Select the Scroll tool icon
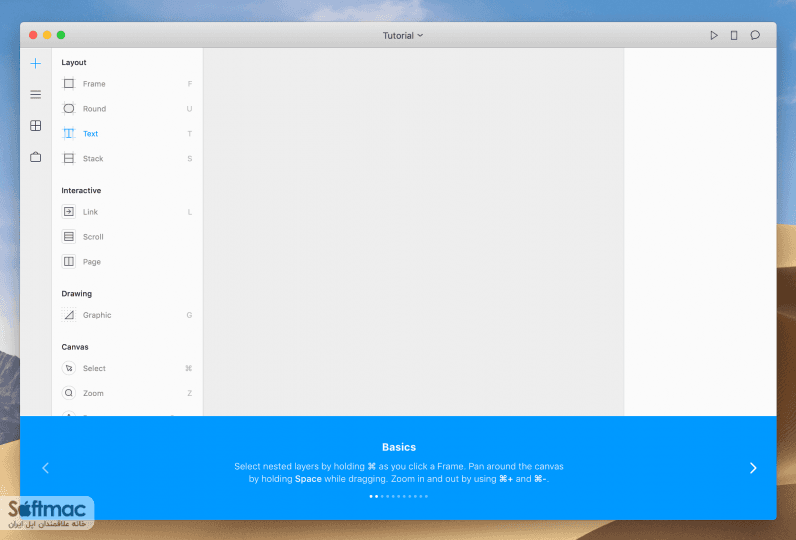The width and height of the screenshot is (796, 540). click(x=69, y=237)
